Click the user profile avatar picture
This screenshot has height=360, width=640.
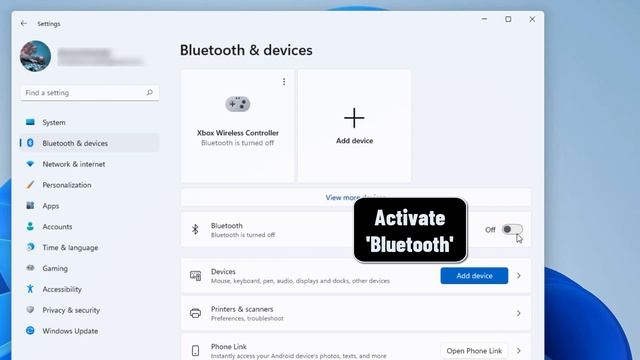(36, 56)
